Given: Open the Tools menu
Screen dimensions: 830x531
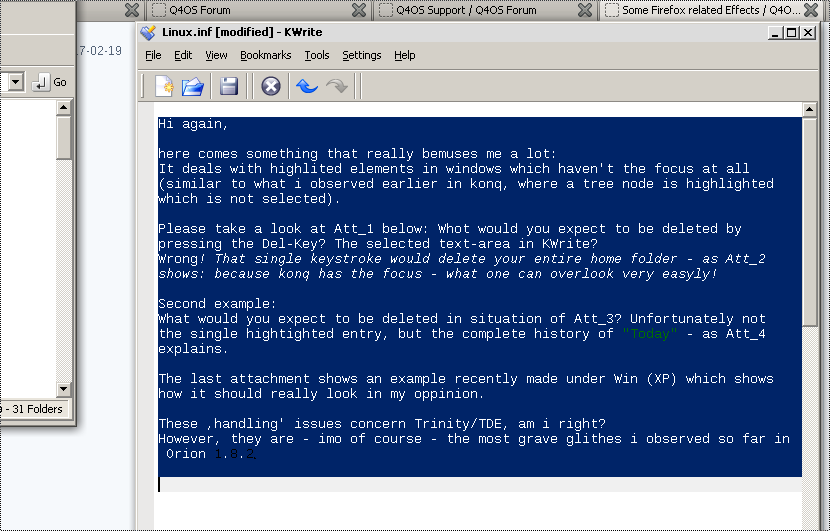Looking at the screenshot, I should pos(317,55).
